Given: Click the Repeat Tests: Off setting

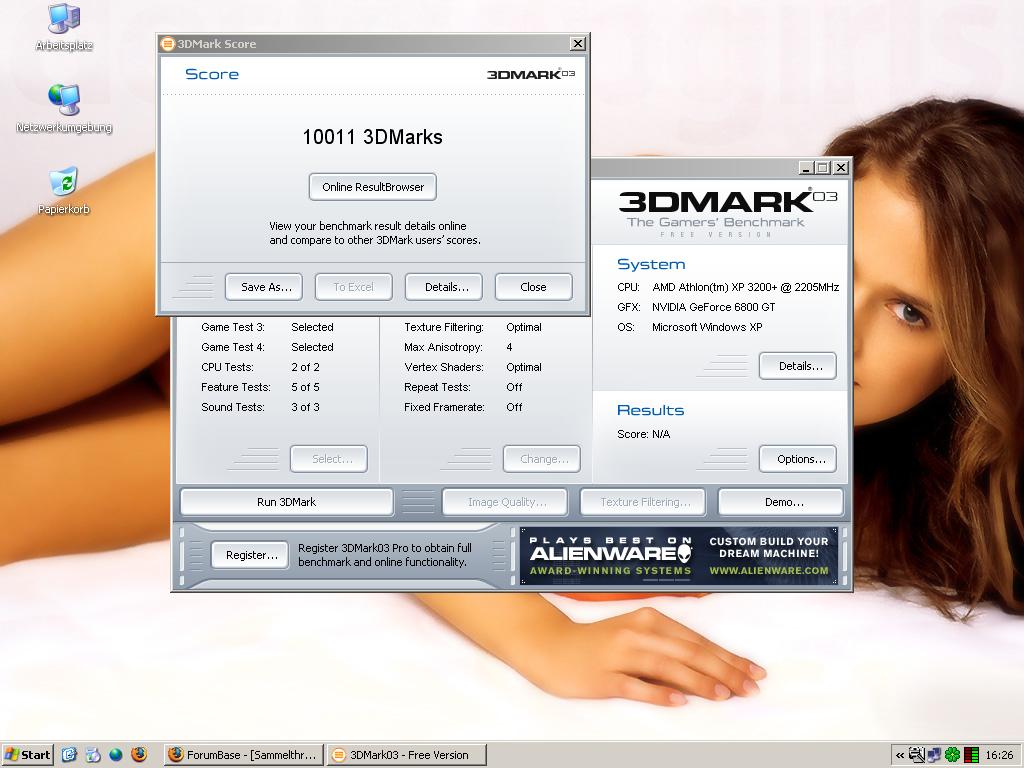Looking at the screenshot, I should [464, 387].
